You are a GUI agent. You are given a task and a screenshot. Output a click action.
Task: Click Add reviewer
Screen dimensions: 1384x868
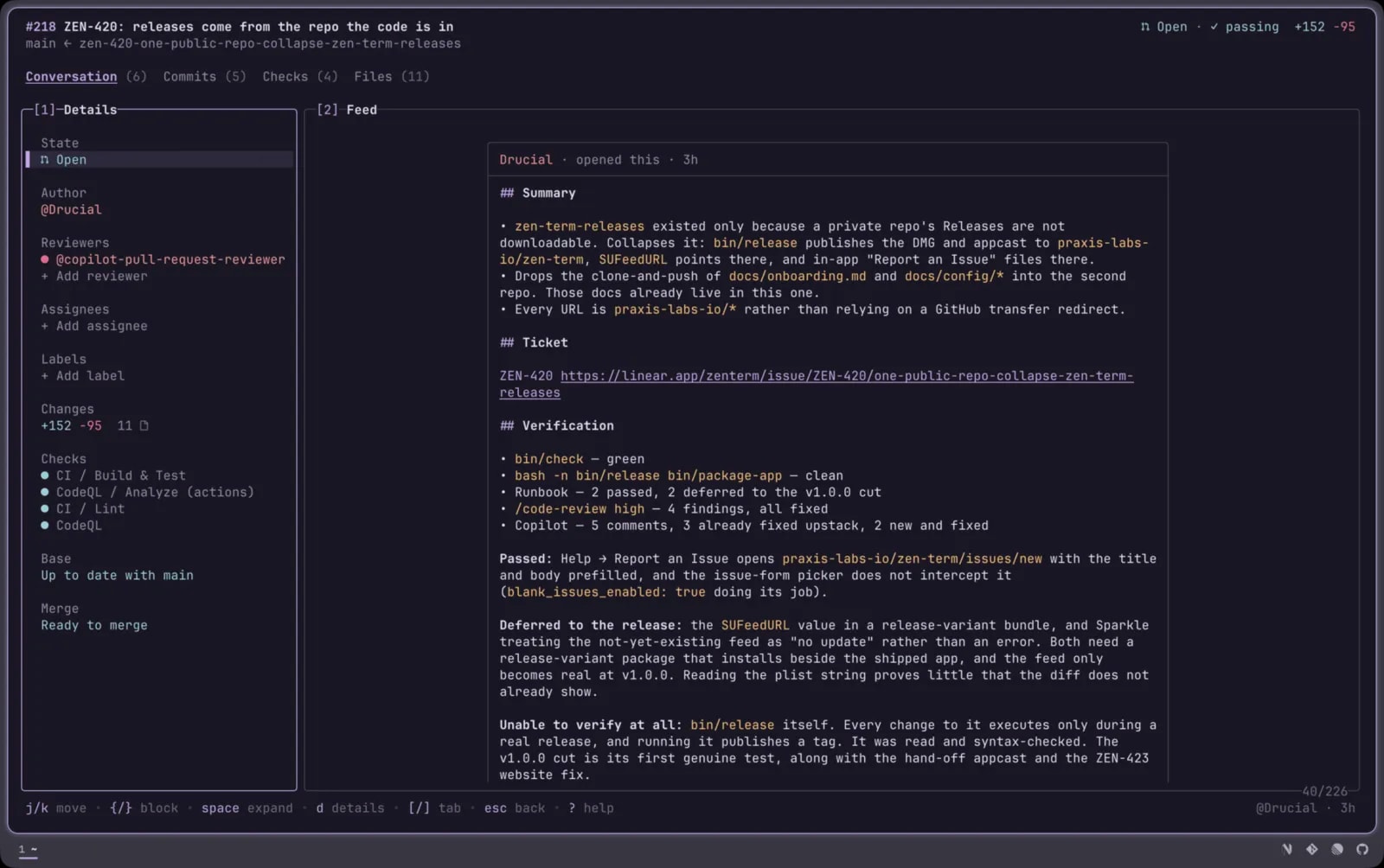(94, 276)
